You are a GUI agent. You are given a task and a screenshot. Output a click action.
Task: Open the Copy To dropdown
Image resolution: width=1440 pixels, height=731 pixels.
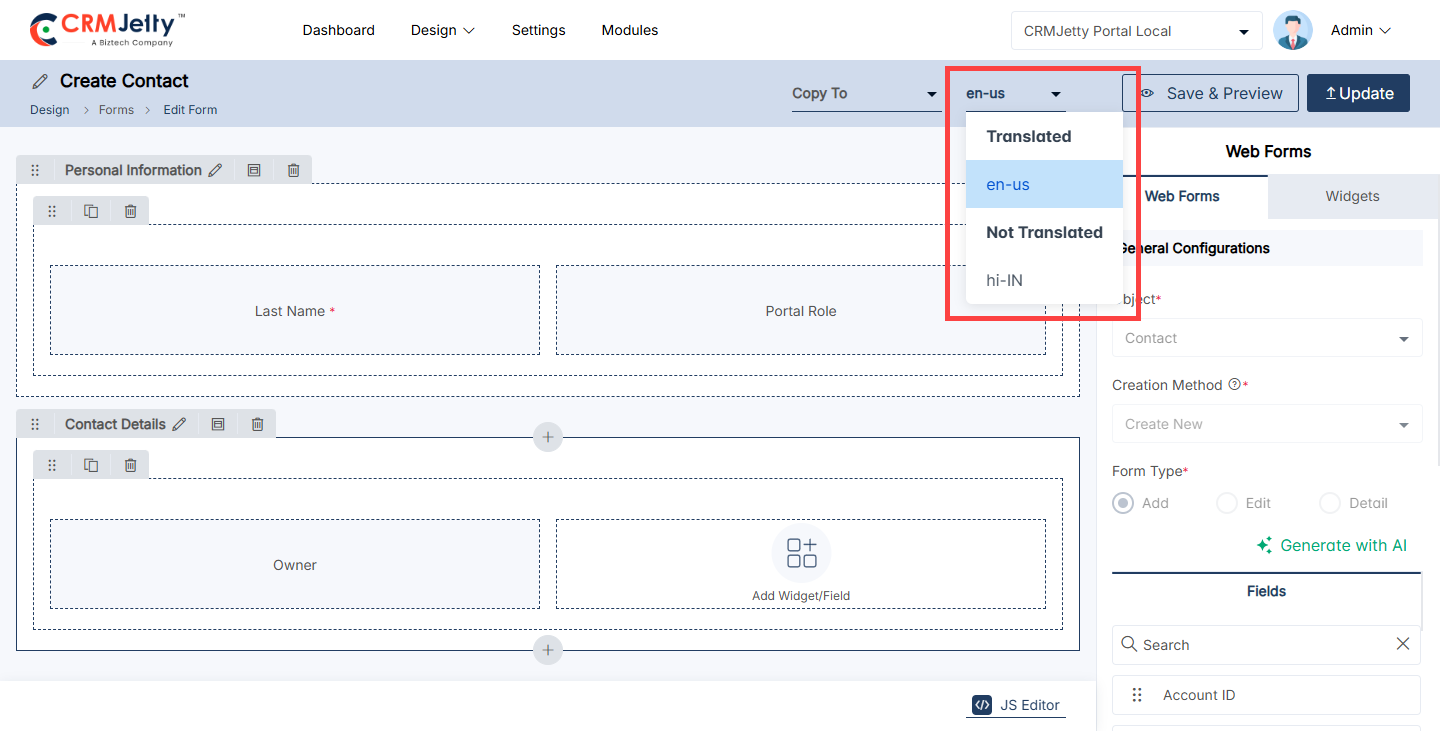[865, 94]
